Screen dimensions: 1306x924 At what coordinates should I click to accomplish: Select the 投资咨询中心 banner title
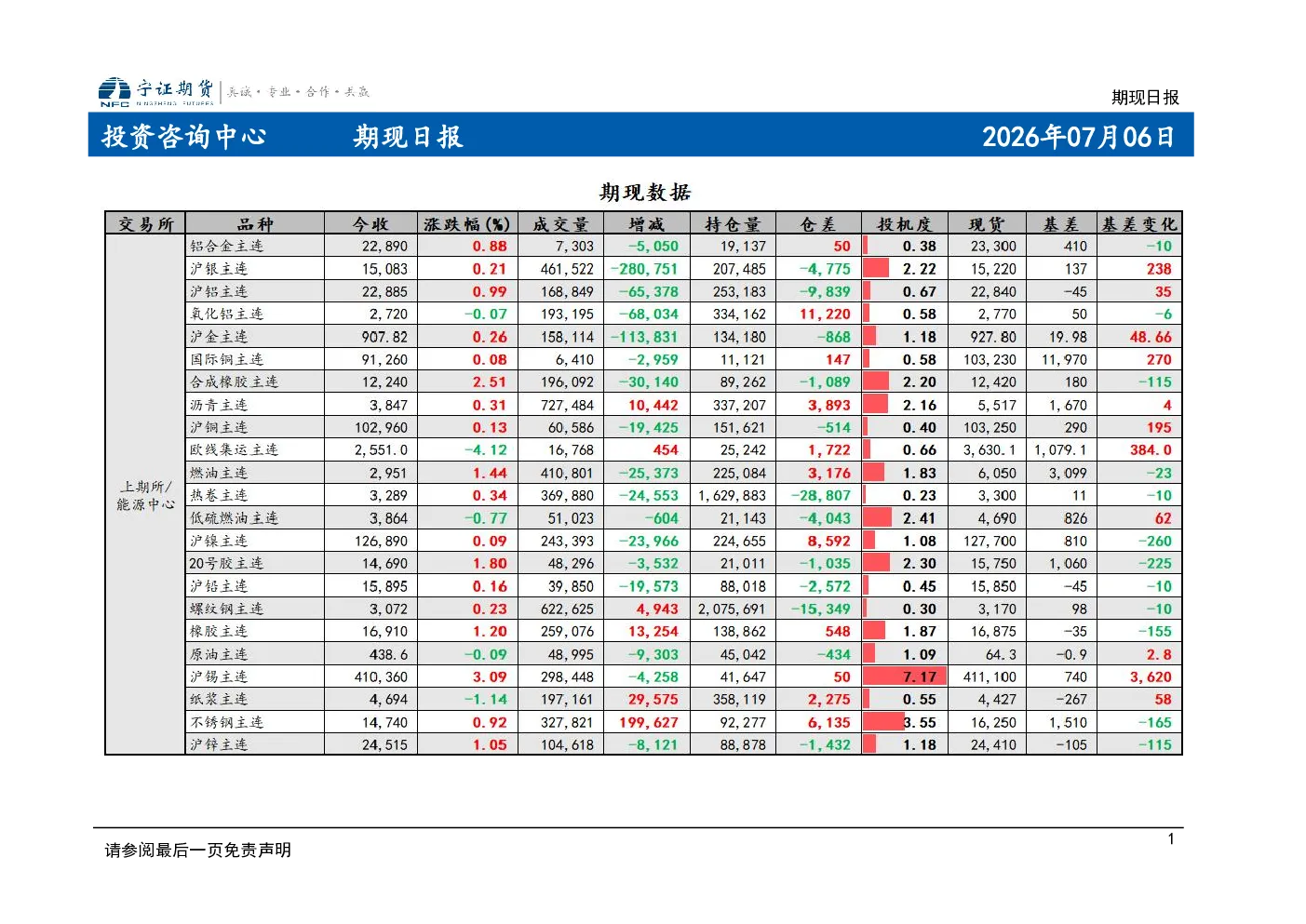tap(184, 137)
